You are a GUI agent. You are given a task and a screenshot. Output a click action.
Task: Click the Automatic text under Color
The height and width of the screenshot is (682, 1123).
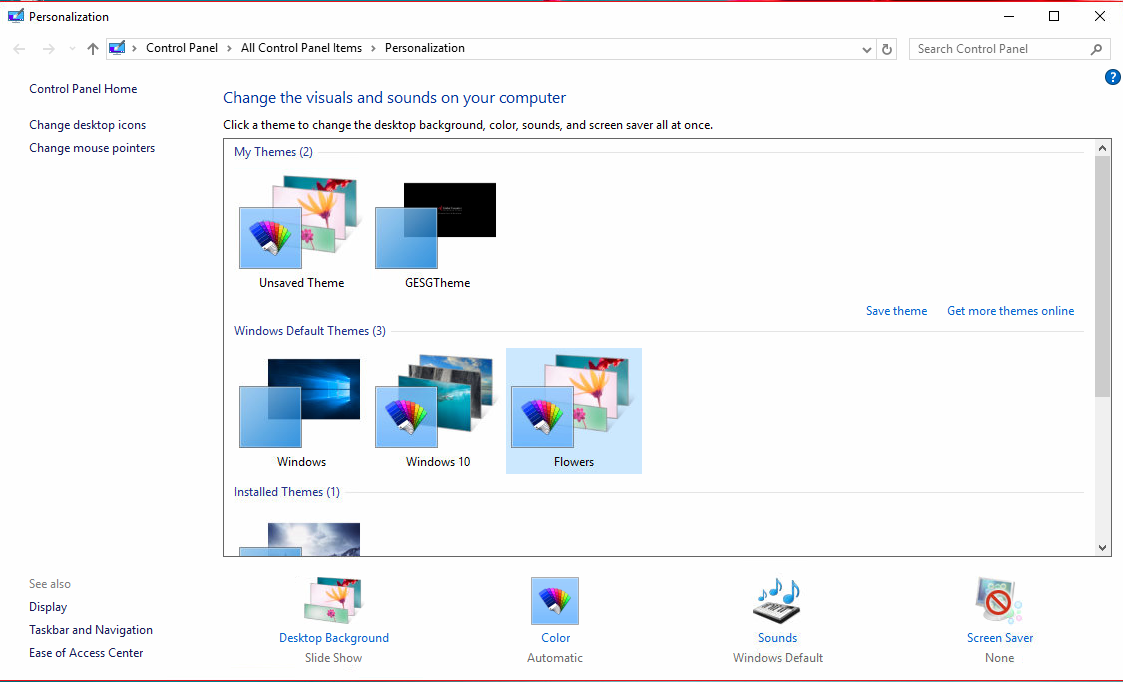(555, 658)
